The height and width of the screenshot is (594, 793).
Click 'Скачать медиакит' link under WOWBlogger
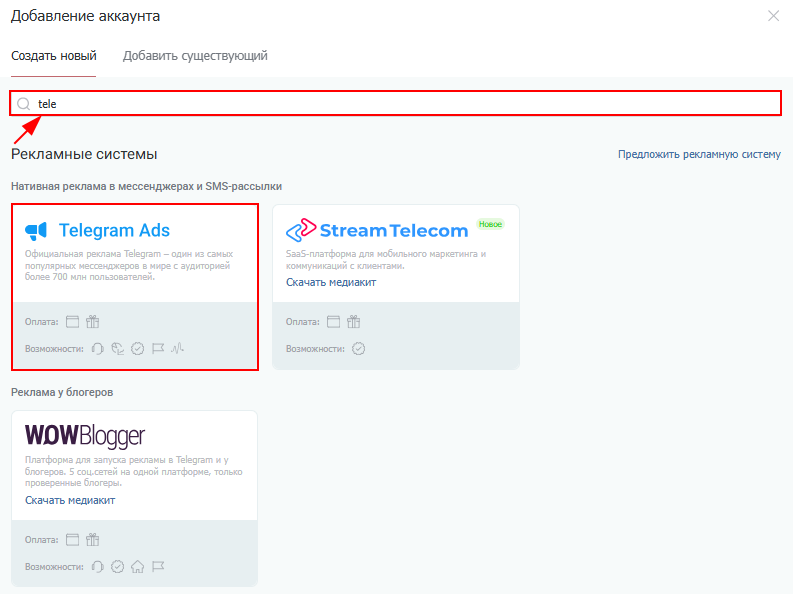point(70,500)
